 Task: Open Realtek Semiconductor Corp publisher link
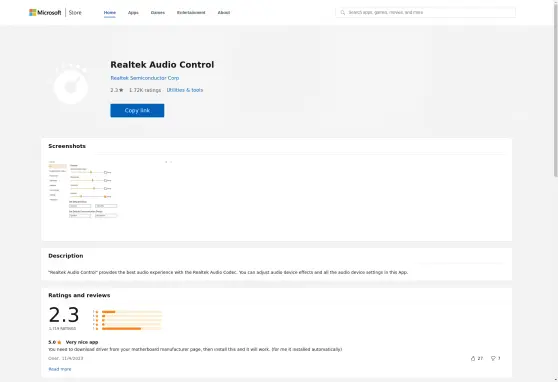(144, 78)
